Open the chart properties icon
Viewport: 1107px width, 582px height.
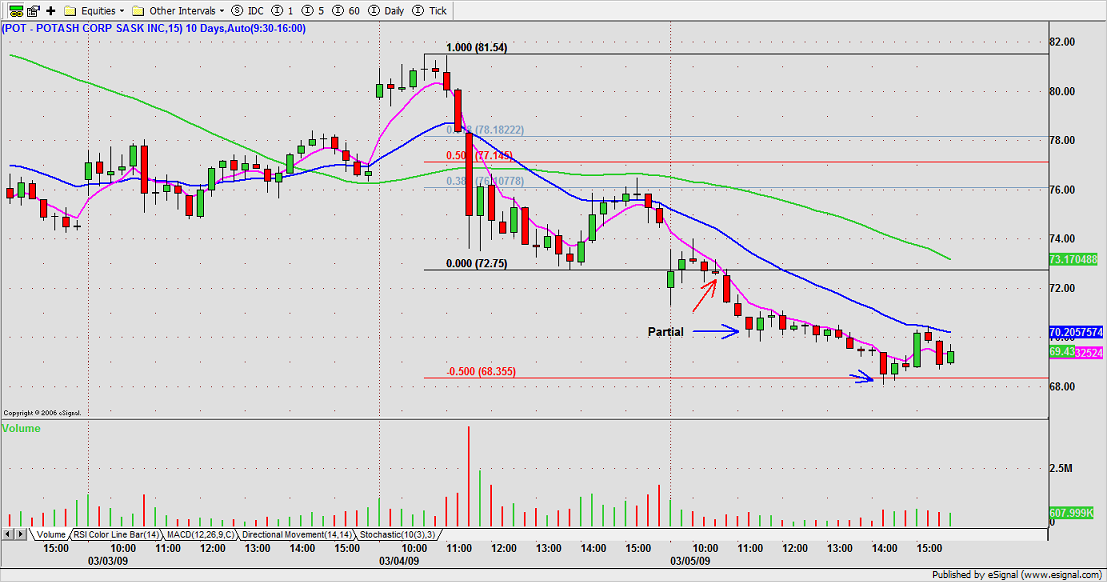click(x=33, y=11)
